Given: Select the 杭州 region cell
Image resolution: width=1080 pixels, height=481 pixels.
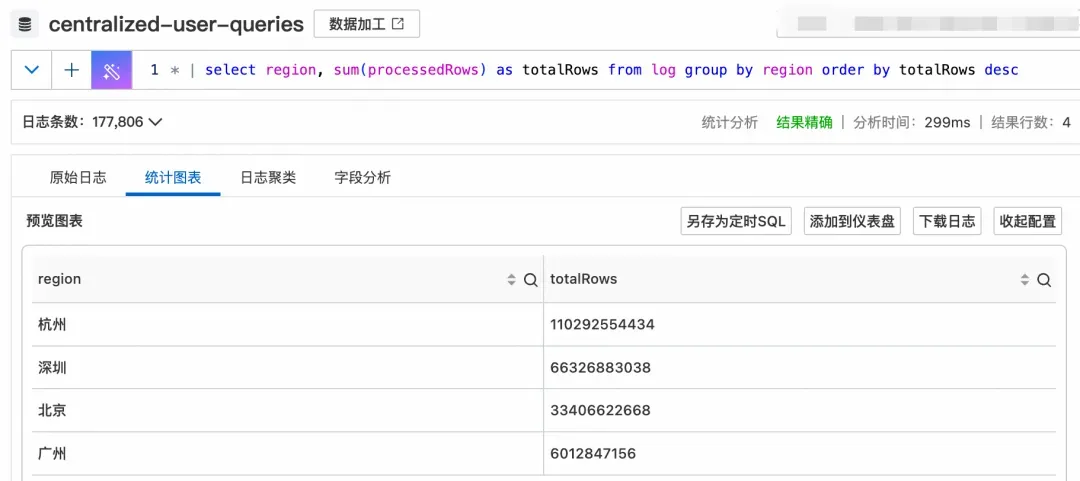Looking at the screenshot, I should [x=287, y=325].
